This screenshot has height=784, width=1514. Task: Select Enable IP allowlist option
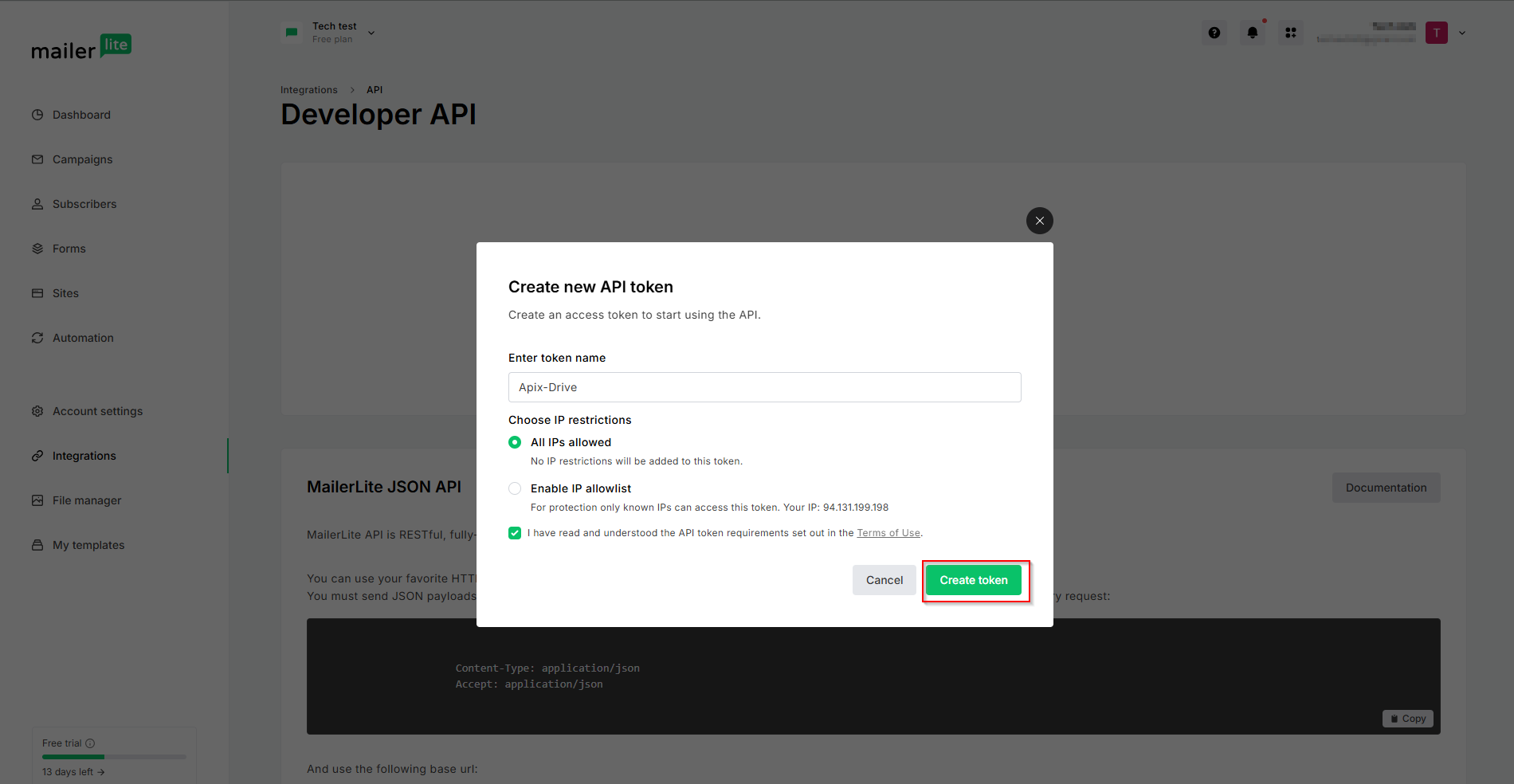(x=515, y=488)
